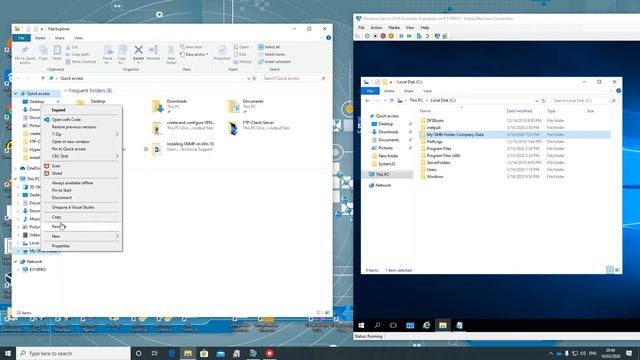The image size is (640, 360).
Task: Choose Open with Code in context menu
Action: tap(81, 120)
